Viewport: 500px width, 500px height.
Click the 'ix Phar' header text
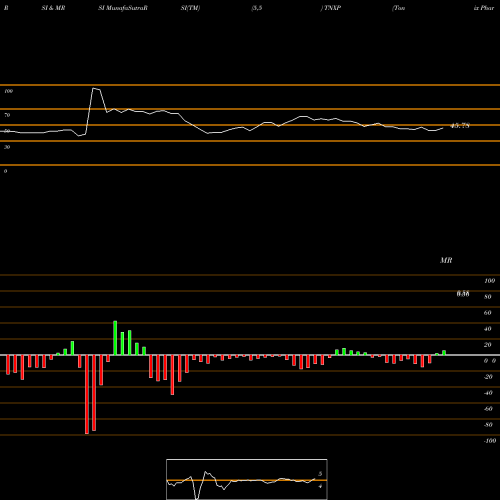point(484,8)
